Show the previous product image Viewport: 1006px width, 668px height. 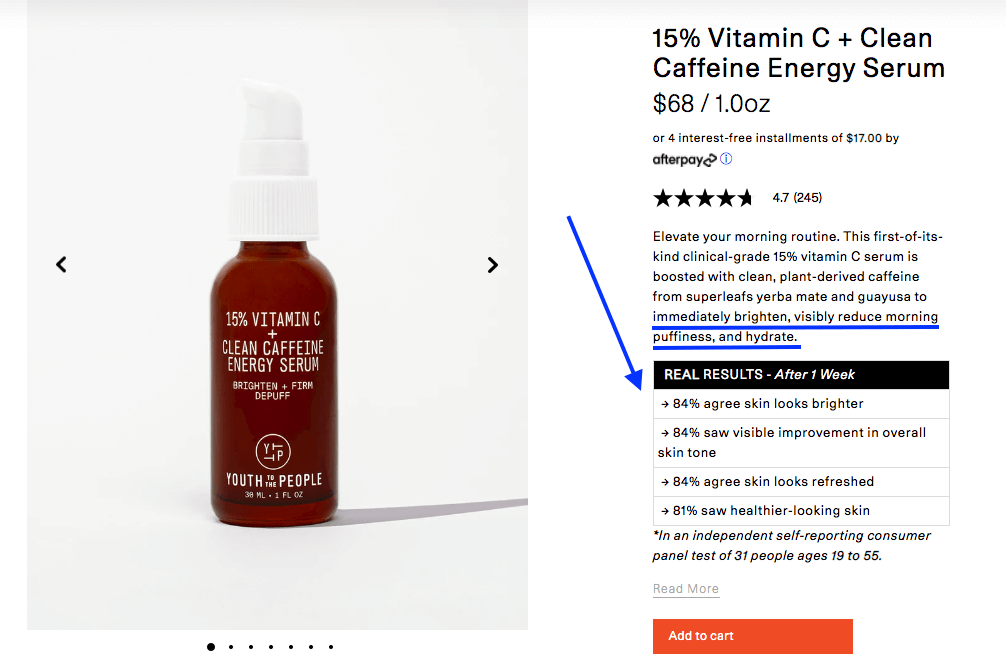click(x=61, y=264)
